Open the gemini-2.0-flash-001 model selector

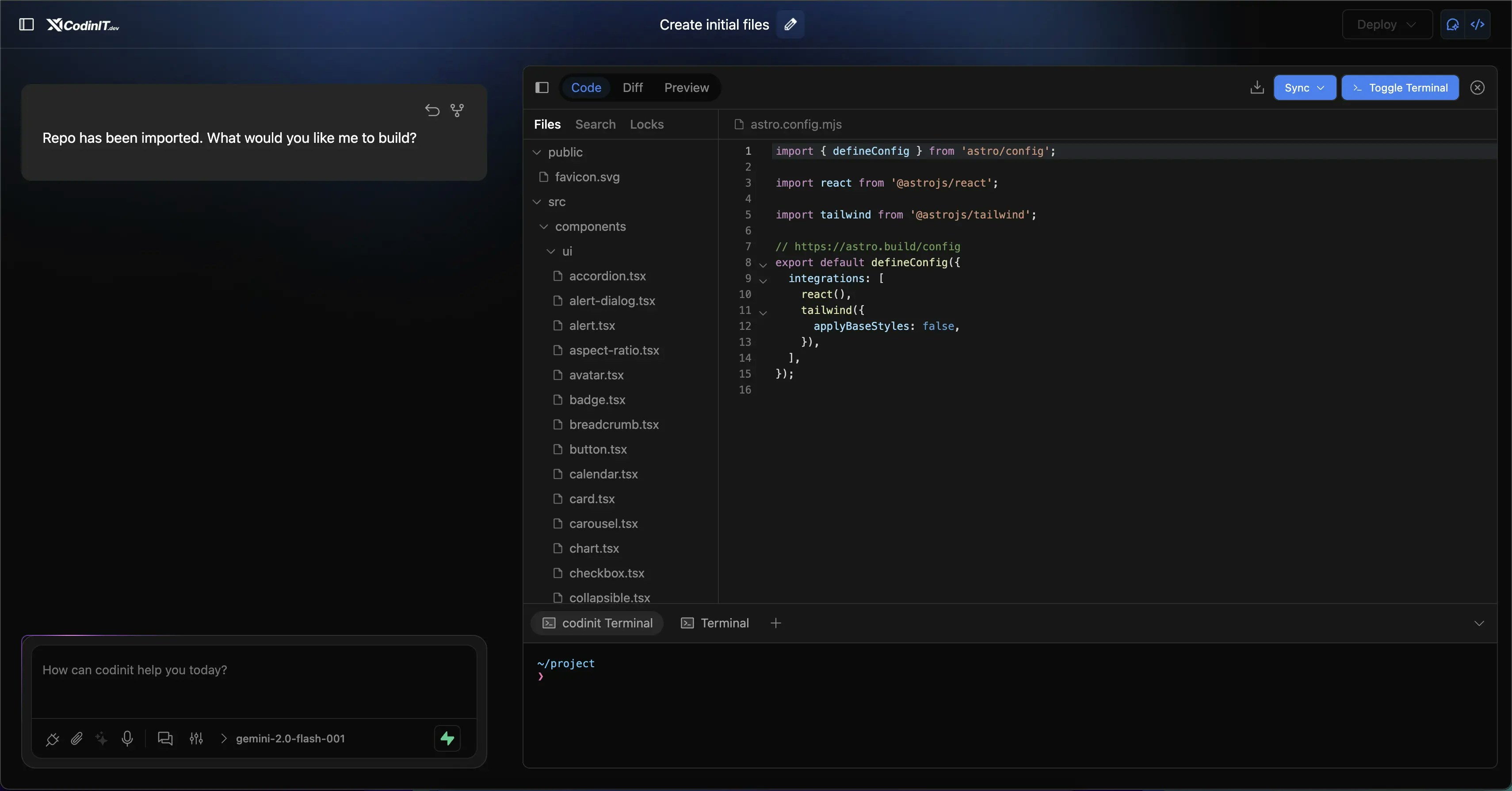(x=290, y=739)
